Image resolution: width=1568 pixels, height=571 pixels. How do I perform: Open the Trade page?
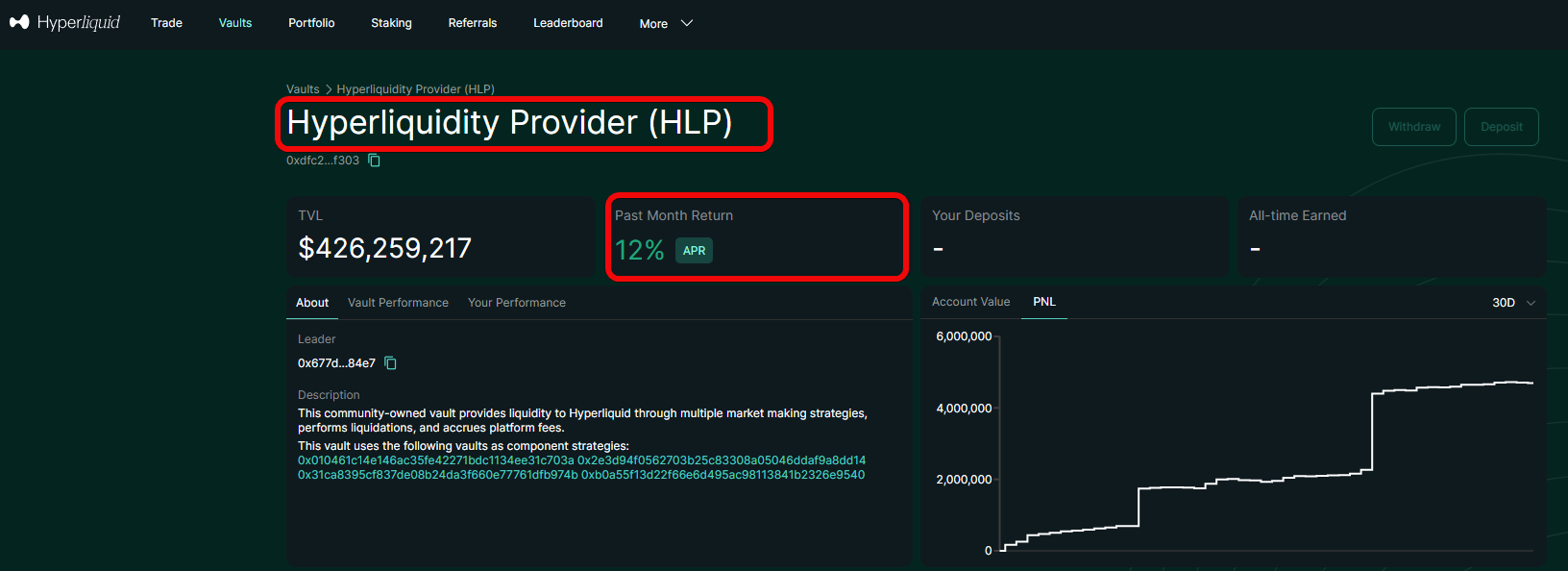coord(166,23)
